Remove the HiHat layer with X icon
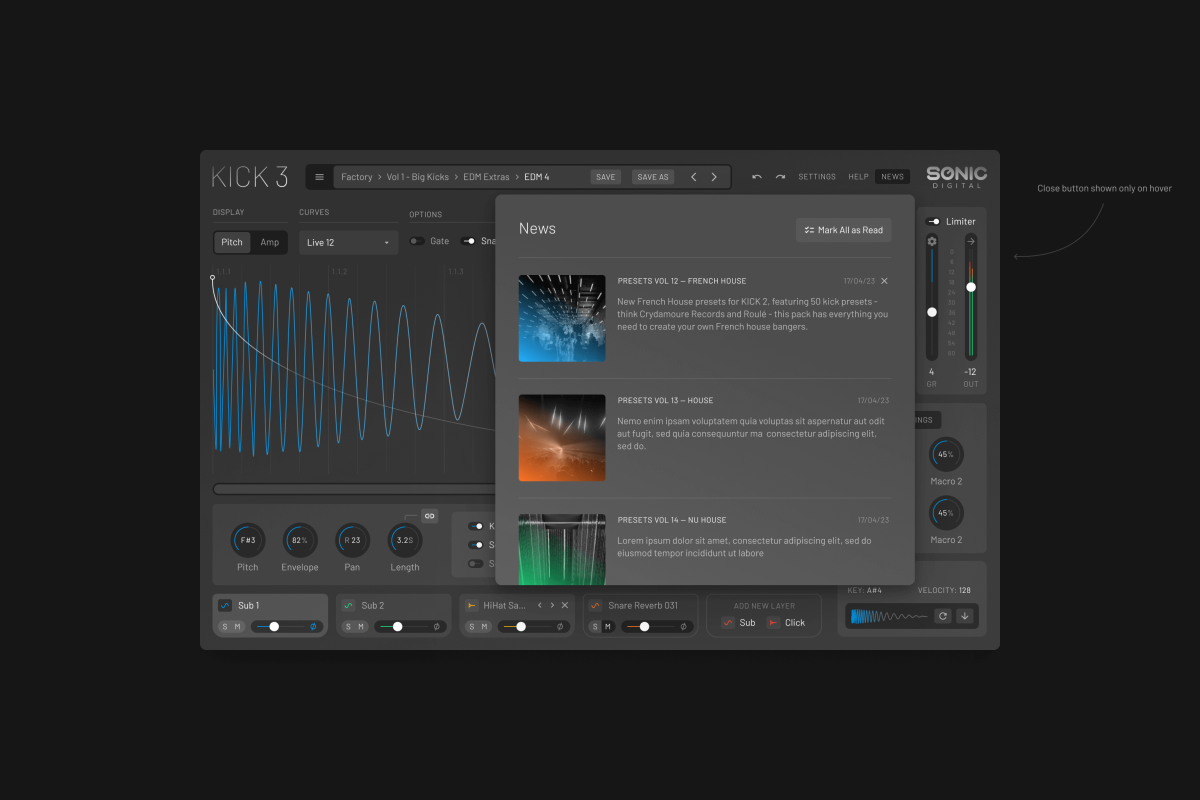Viewport: 1200px width, 800px height. (x=565, y=605)
